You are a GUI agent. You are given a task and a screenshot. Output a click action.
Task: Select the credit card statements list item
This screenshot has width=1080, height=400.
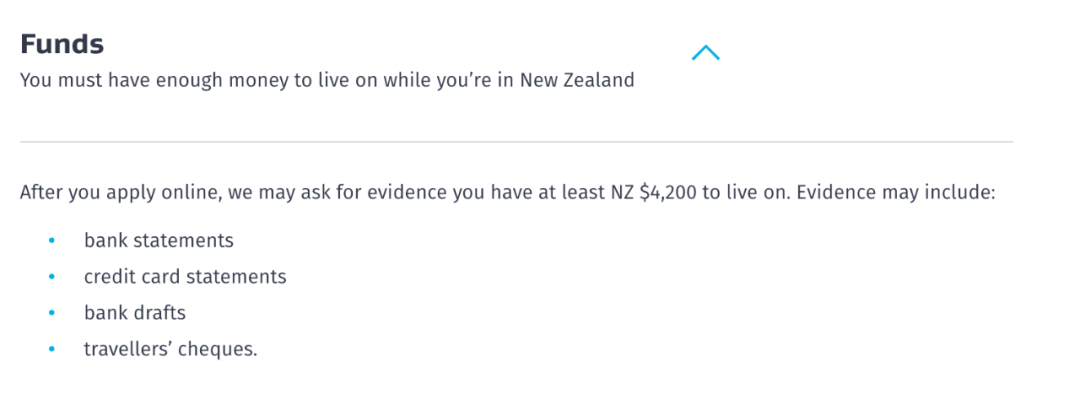pyautogui.click(x=185, y=277)
